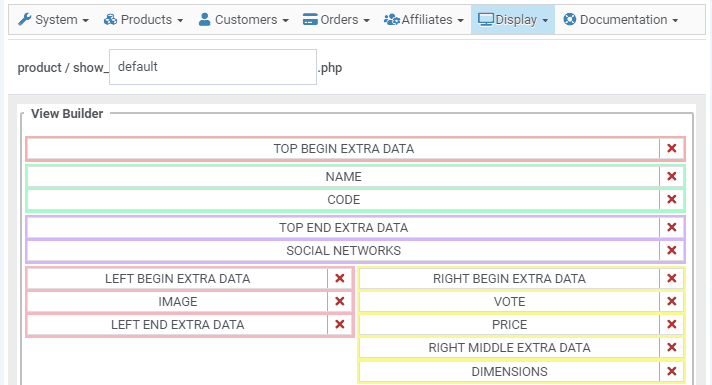Delete the RIGHT MIDDLE EXTRA DATA block
Viewport: 712px width, 385px height.
tap(672, 348)
